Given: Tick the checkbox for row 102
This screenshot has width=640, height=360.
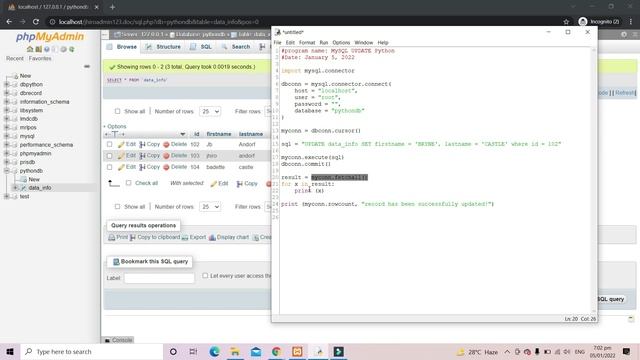Looking at the screenshot, I should click(x=109, y=144).
